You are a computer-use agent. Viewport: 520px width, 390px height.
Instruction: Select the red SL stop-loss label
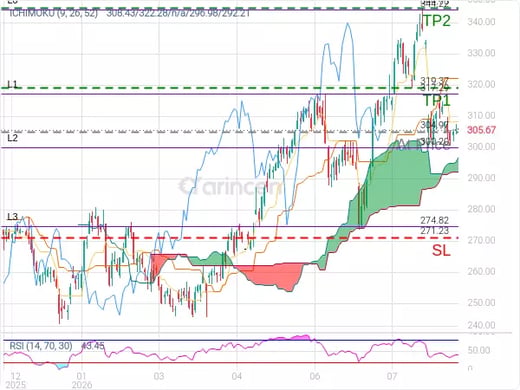(x=441, y=250)
